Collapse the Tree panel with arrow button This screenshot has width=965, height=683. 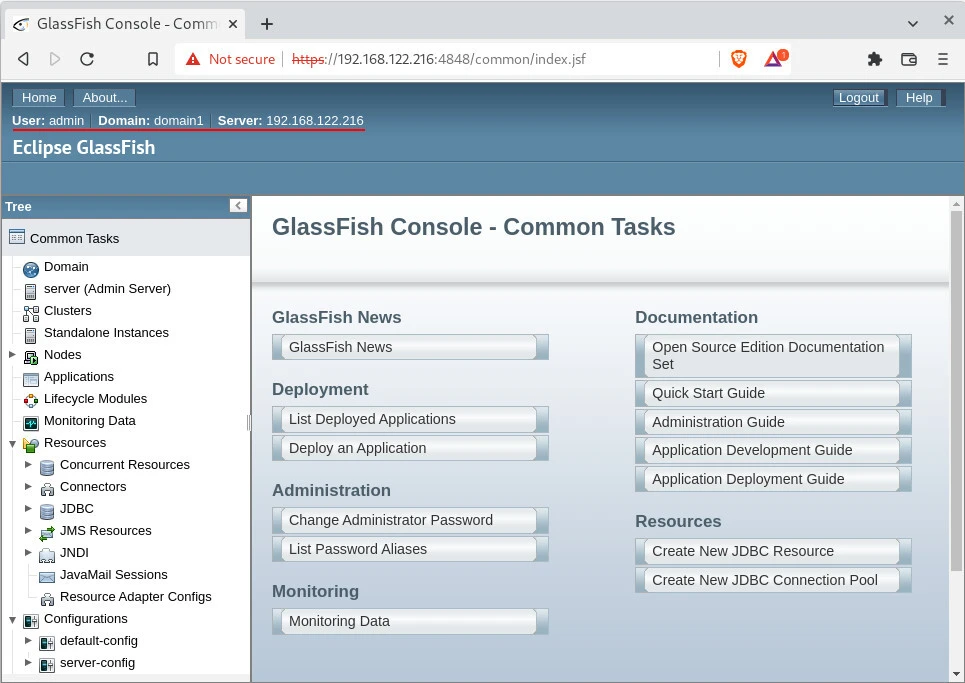coord(238,206)
